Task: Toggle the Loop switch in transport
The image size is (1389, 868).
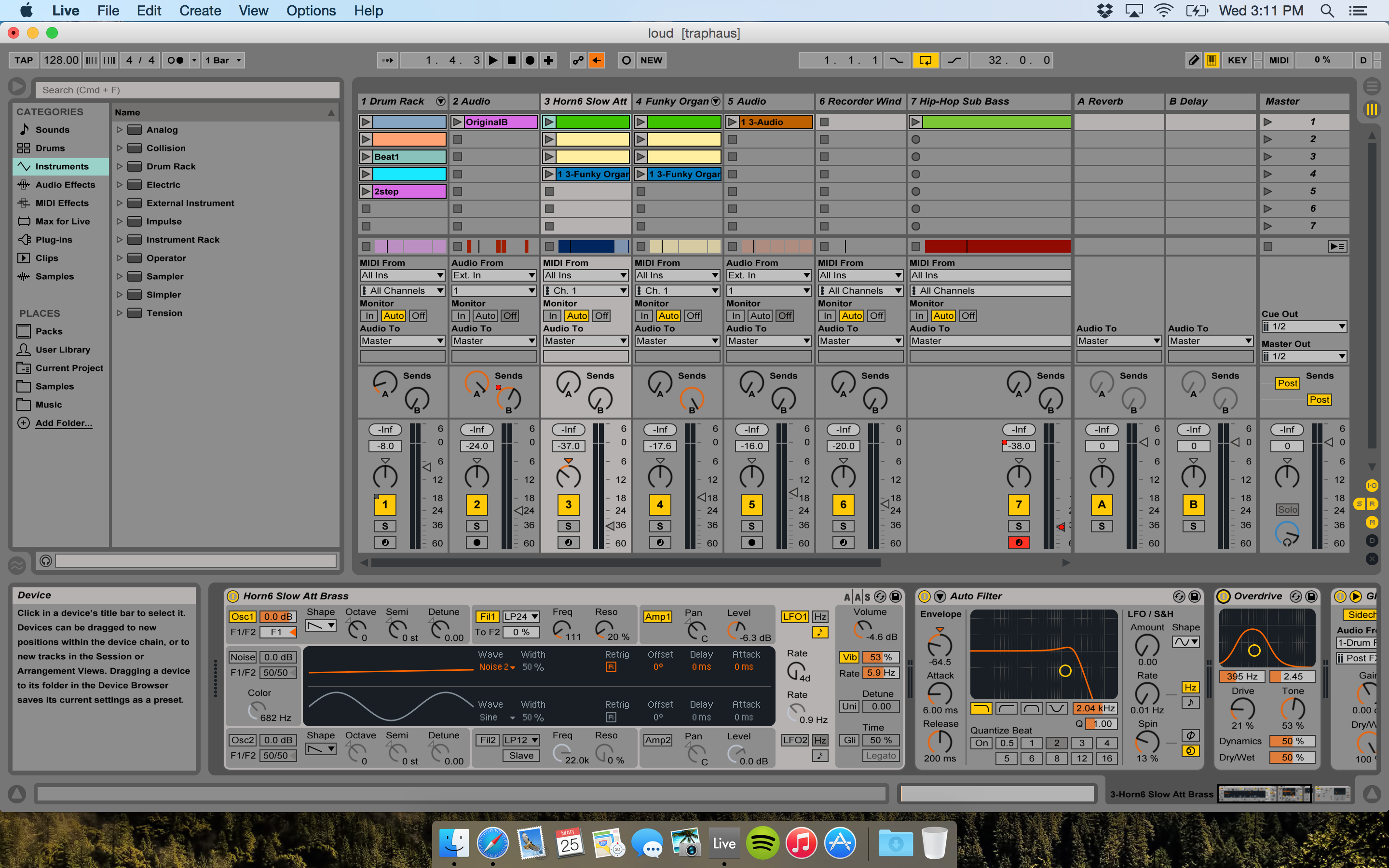Action: [x=925, y=60]
